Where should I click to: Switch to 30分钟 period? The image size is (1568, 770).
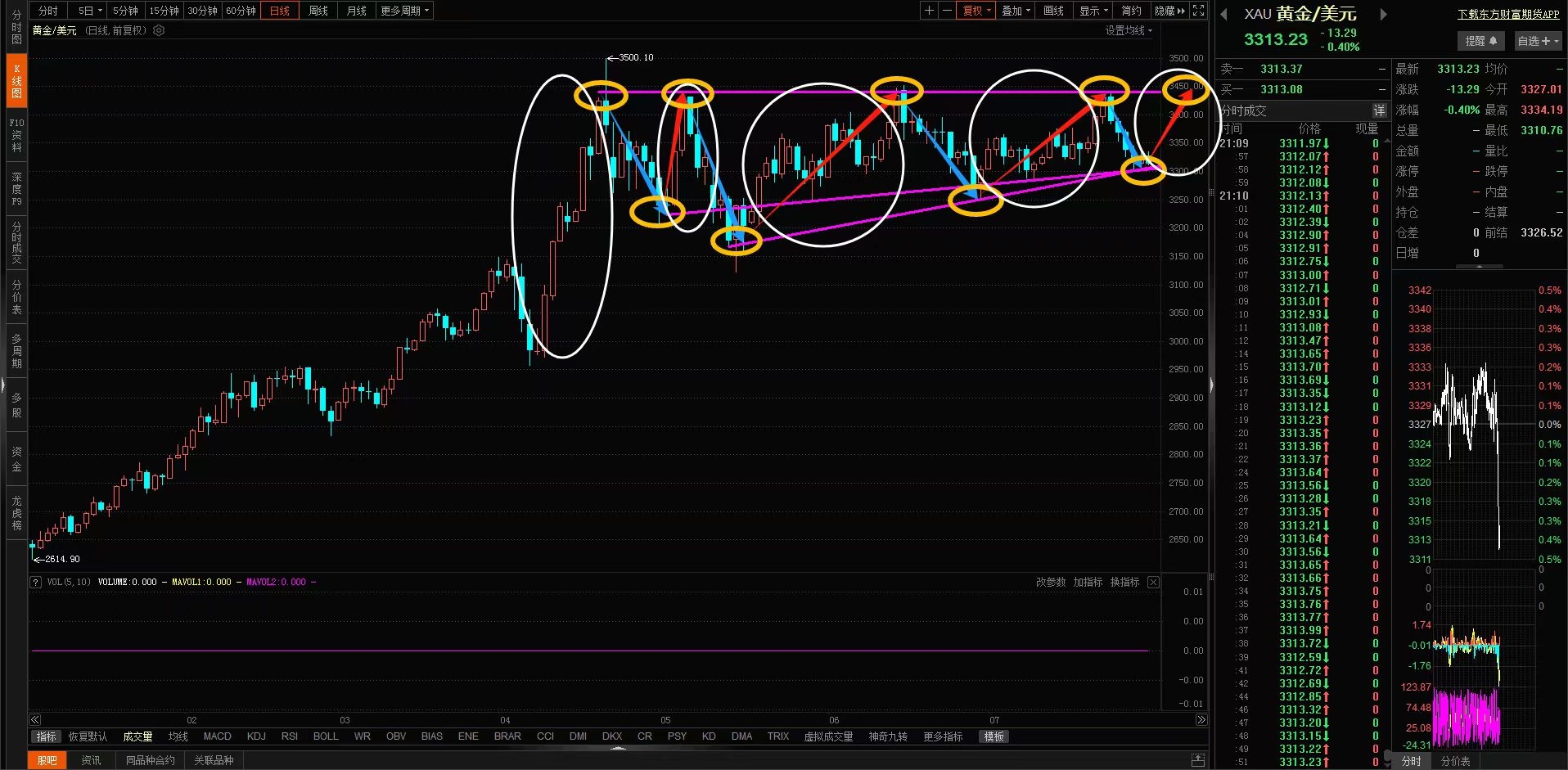pyautogui.click(x=202, y=11)
